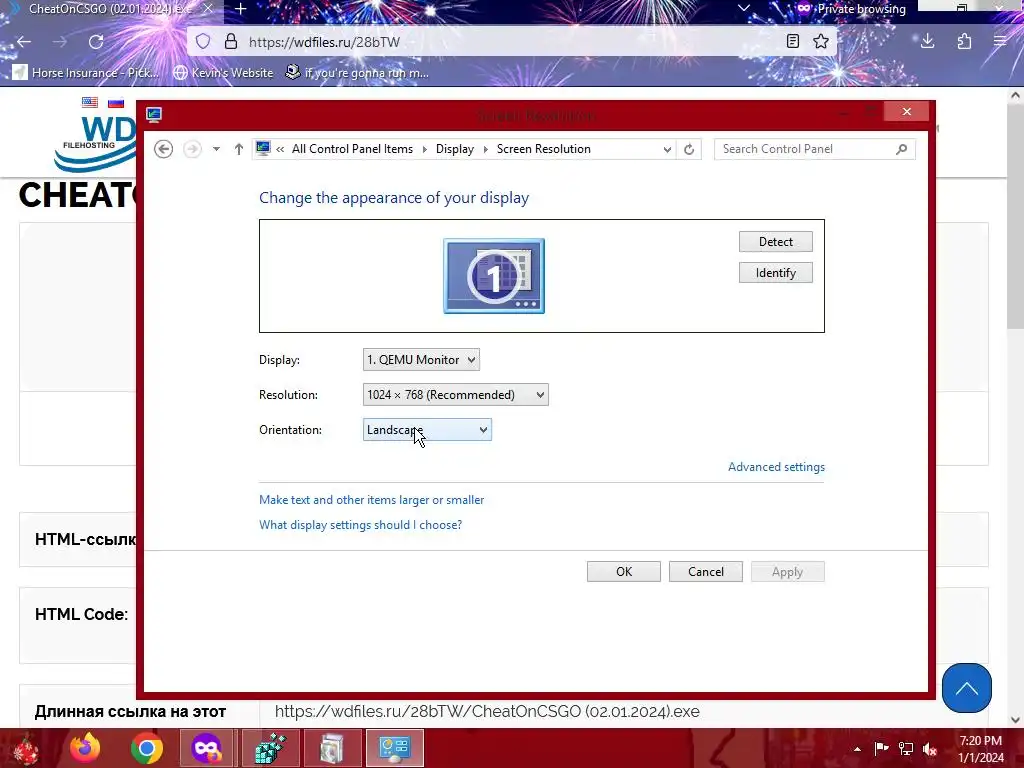Viewport: 1024px width, 768px height.
Task: Open Chrome from the taskbar
Action: point(147,748)
